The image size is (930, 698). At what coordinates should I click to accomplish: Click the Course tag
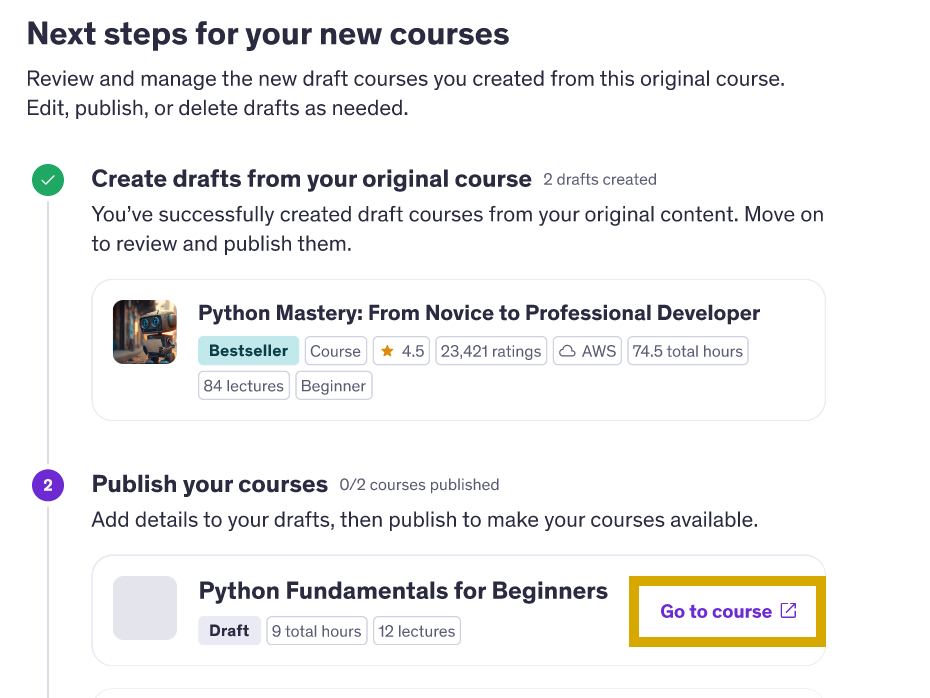click(336, 351)
